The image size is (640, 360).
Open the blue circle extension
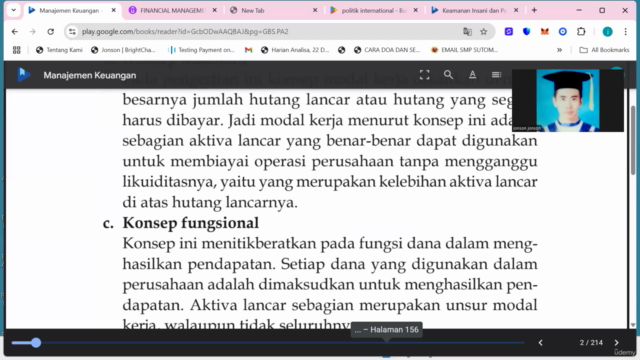(563, 31)
